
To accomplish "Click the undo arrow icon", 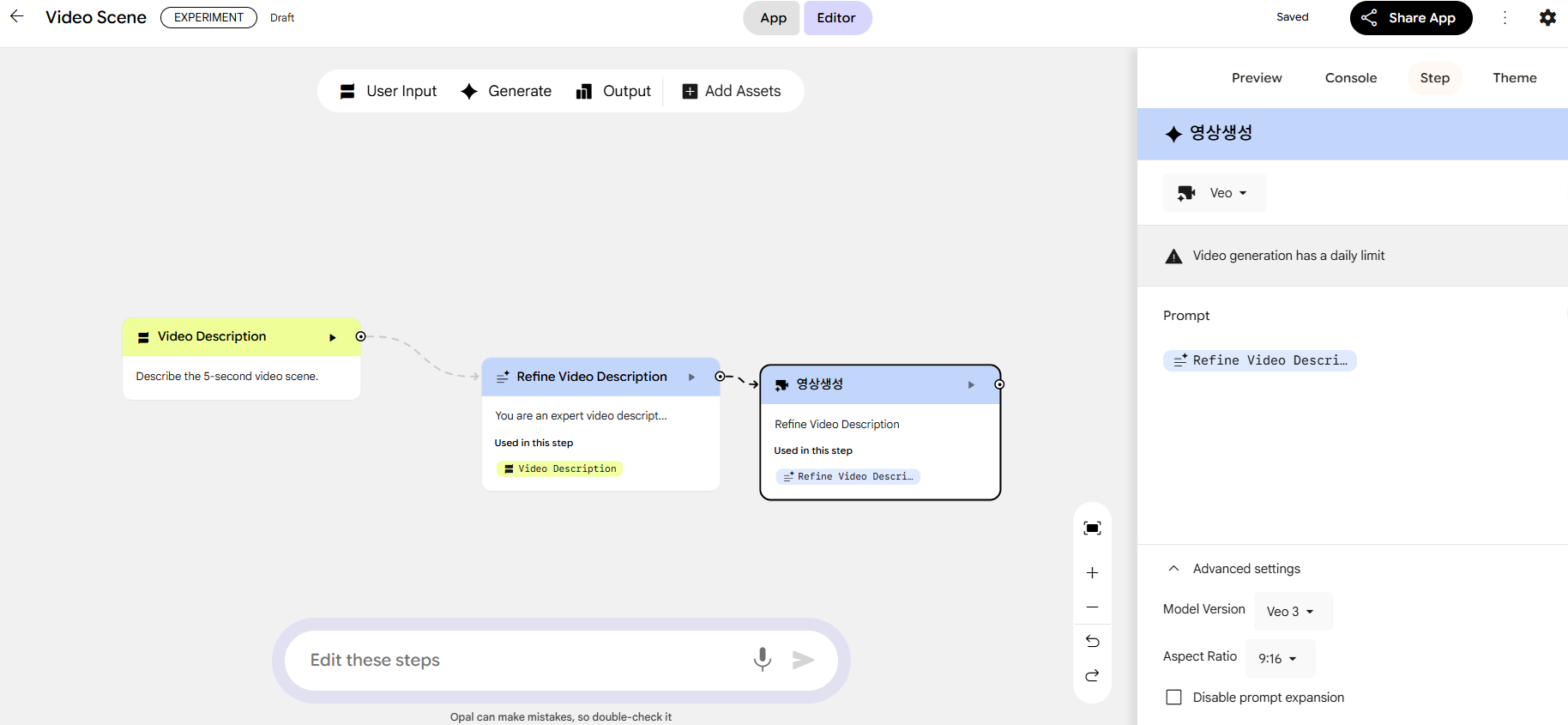I will click(1092, 641).
